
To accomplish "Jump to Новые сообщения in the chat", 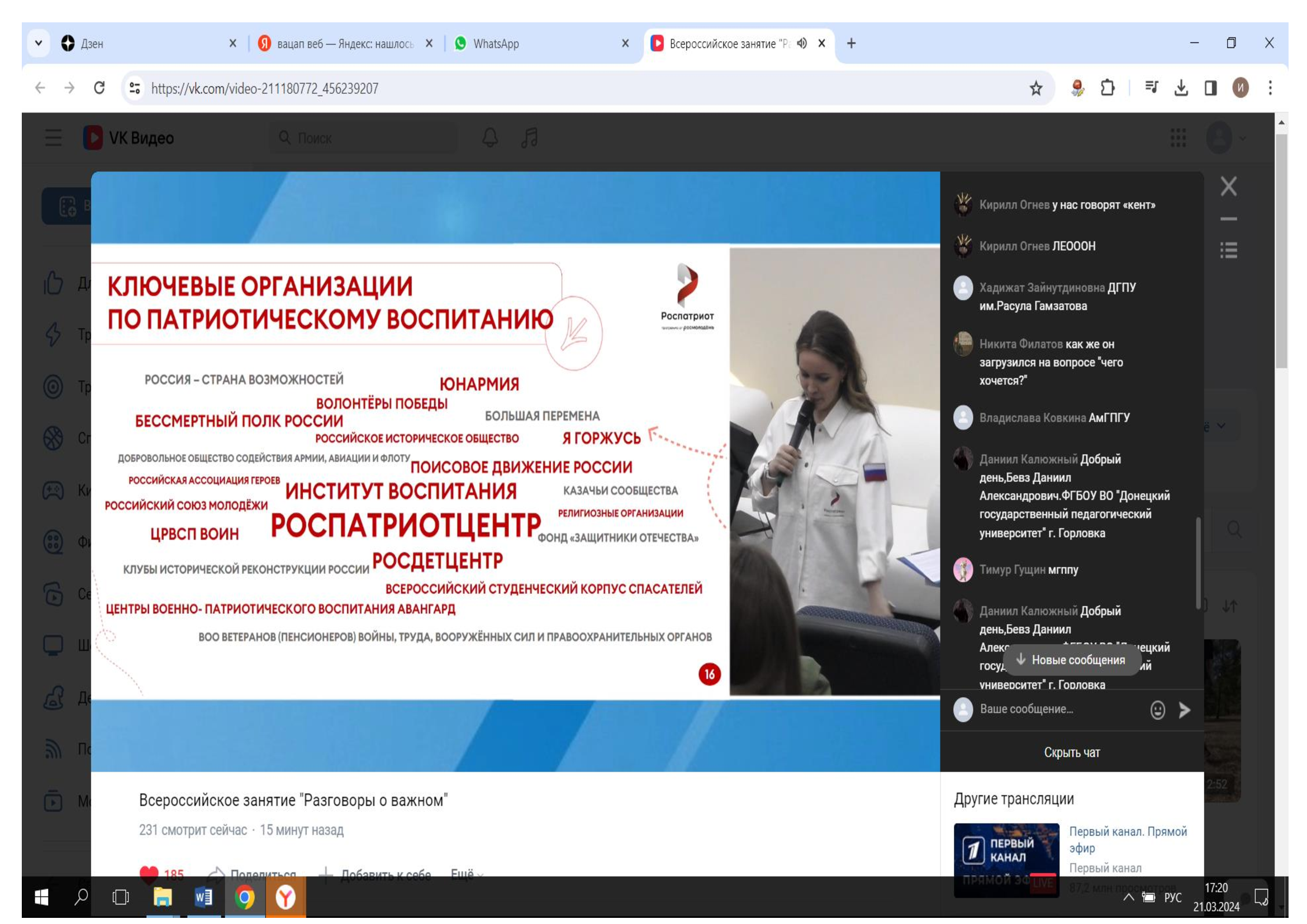I will tap(1071, 660).
